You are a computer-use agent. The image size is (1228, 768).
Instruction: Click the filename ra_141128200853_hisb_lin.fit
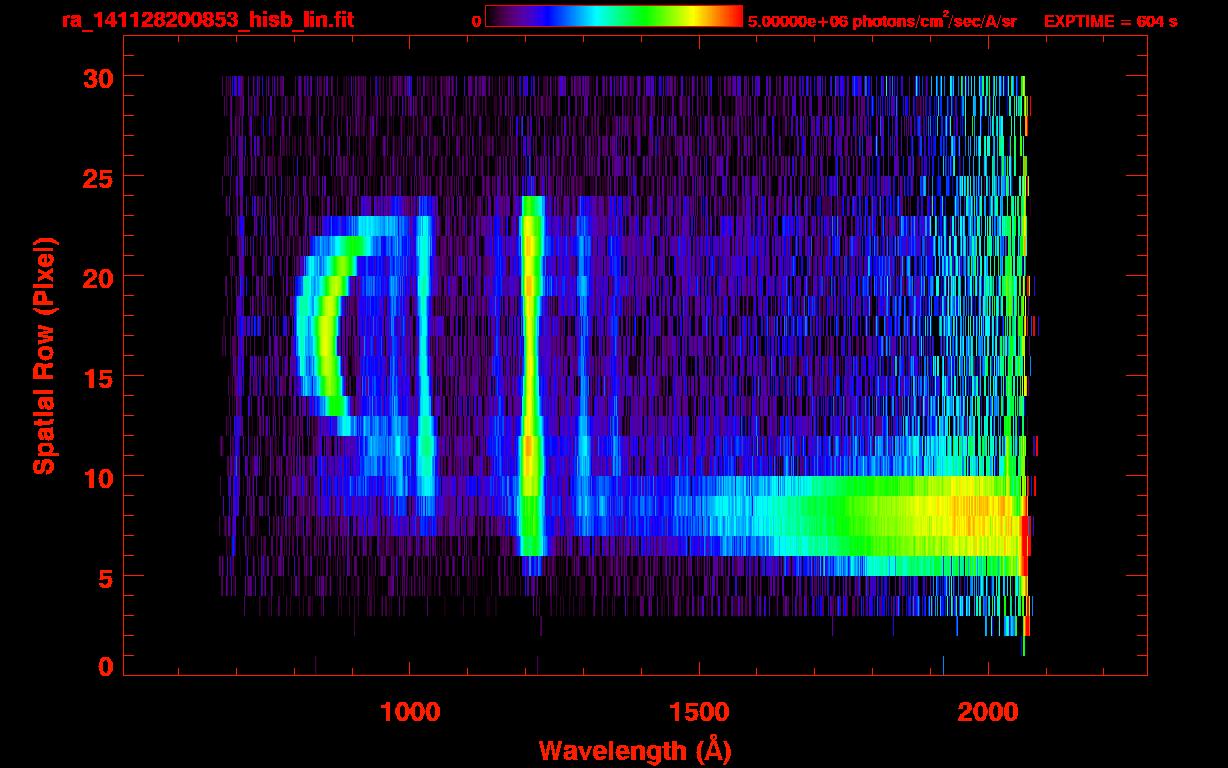tap(207, 20)
